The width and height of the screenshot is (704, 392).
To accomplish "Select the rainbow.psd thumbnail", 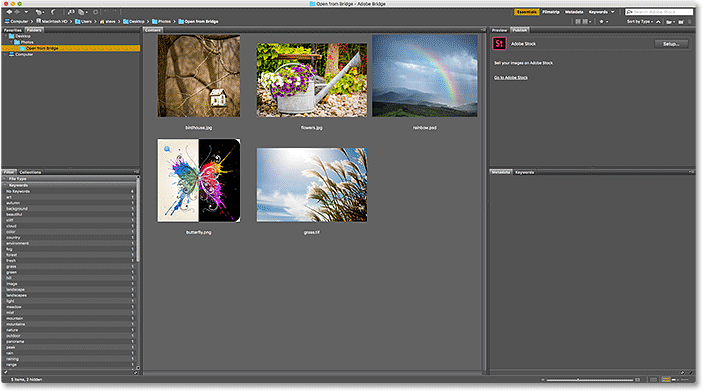I will pyautogui.click(x=425, y=76).
